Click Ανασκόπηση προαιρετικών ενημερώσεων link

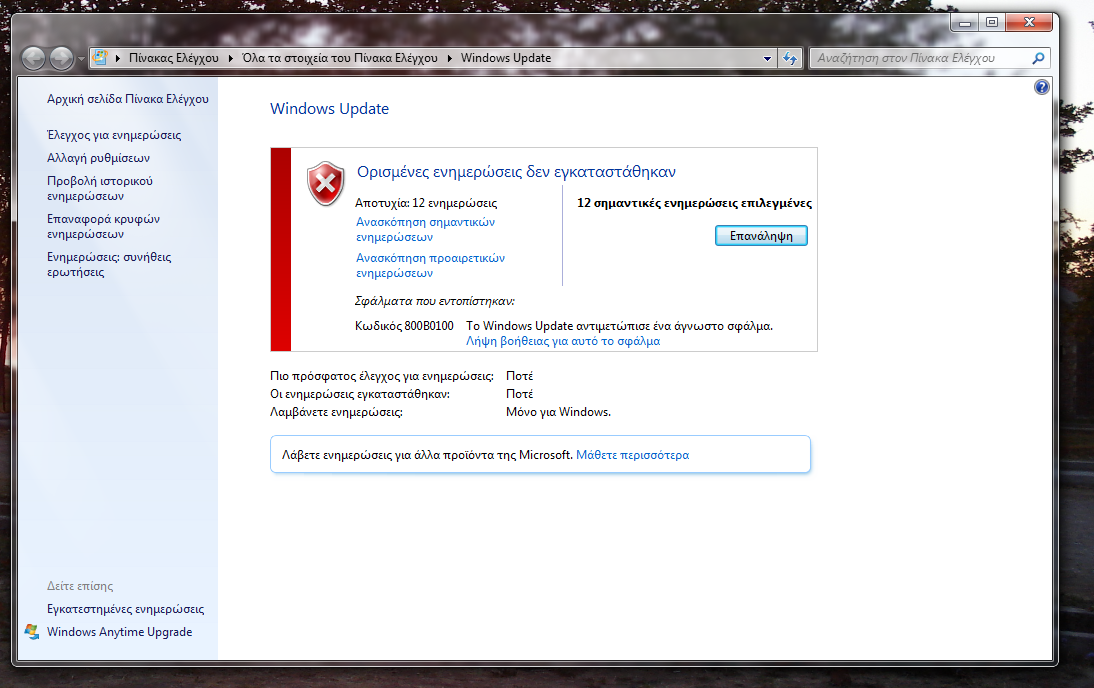point(430,265)
